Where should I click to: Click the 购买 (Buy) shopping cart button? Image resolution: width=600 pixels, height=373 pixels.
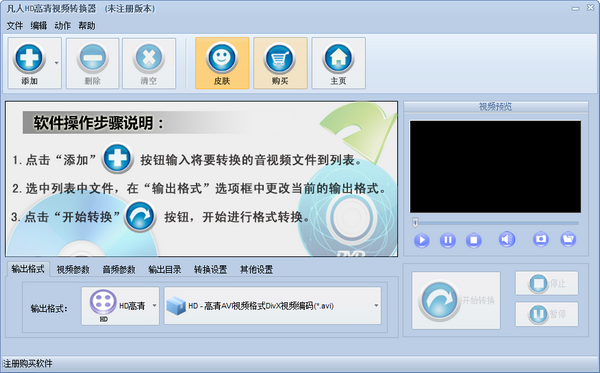pos(280,63)
